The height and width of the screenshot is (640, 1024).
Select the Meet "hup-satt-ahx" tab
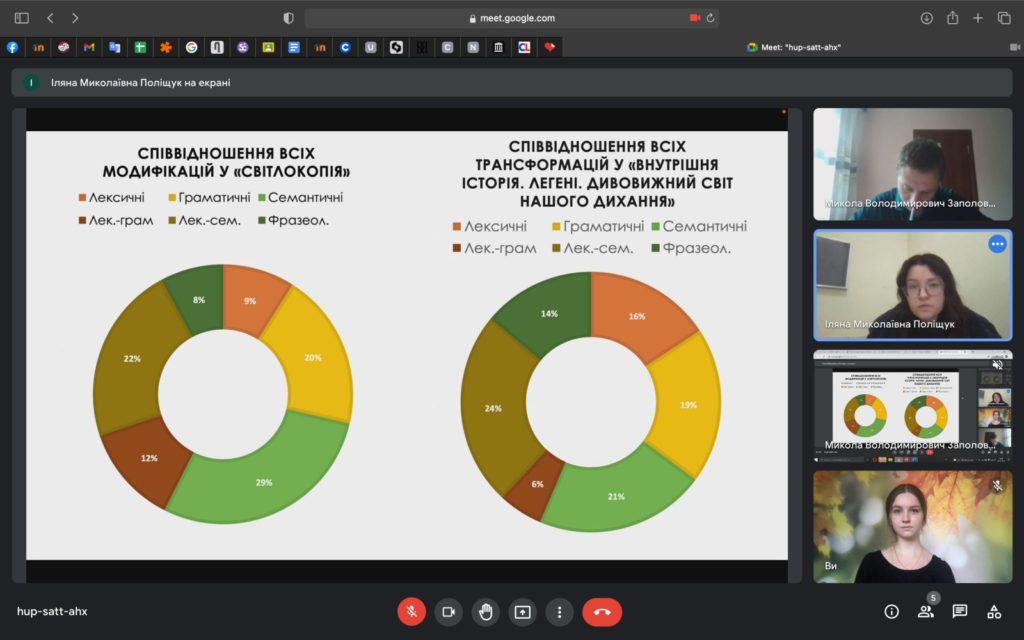[793, 47]
